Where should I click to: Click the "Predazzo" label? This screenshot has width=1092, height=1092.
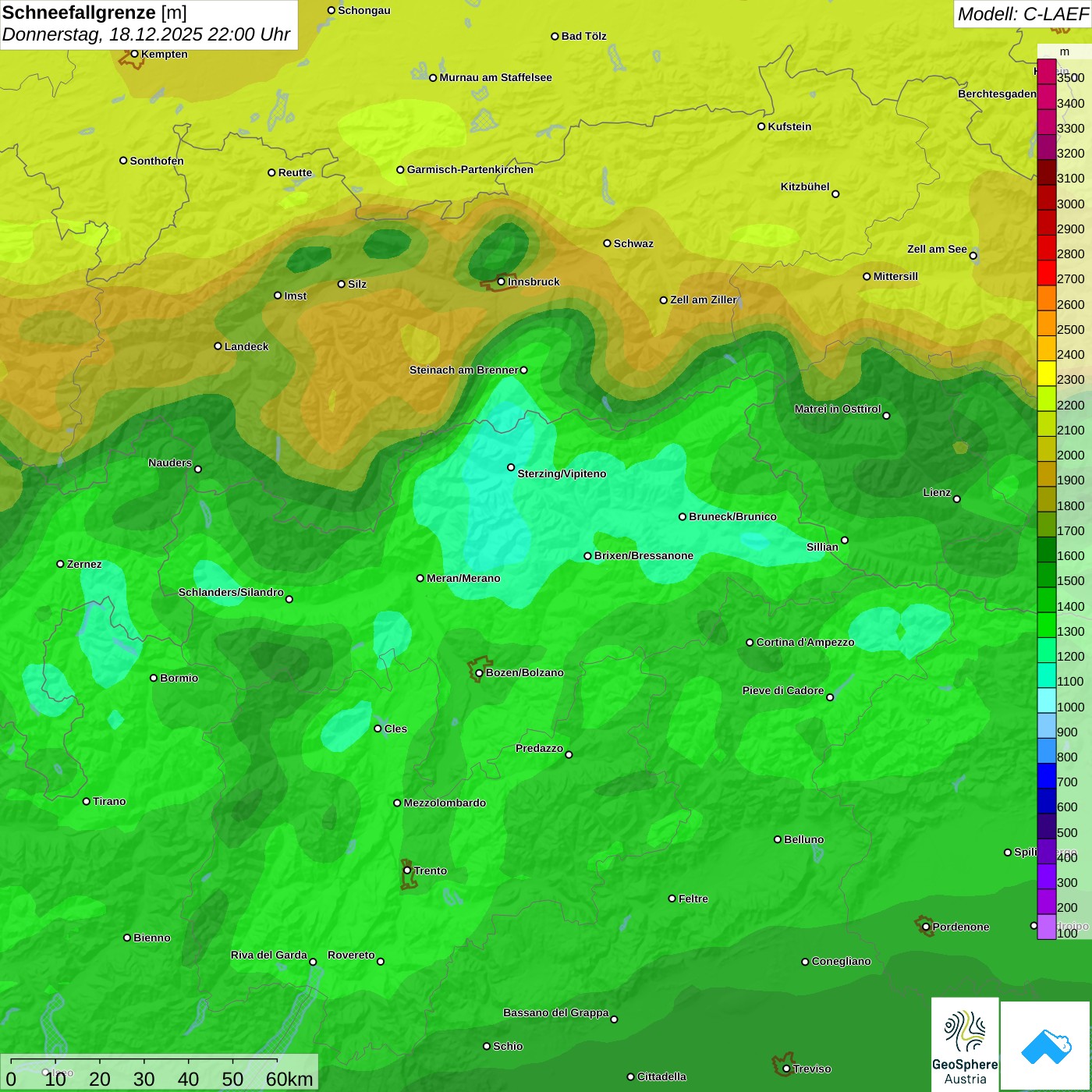click(539, 748)
